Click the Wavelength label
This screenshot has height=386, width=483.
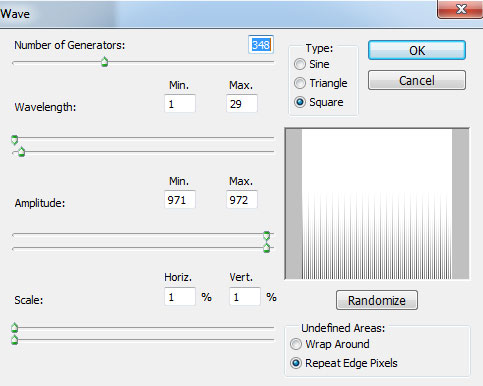click(x=45, y=107)
